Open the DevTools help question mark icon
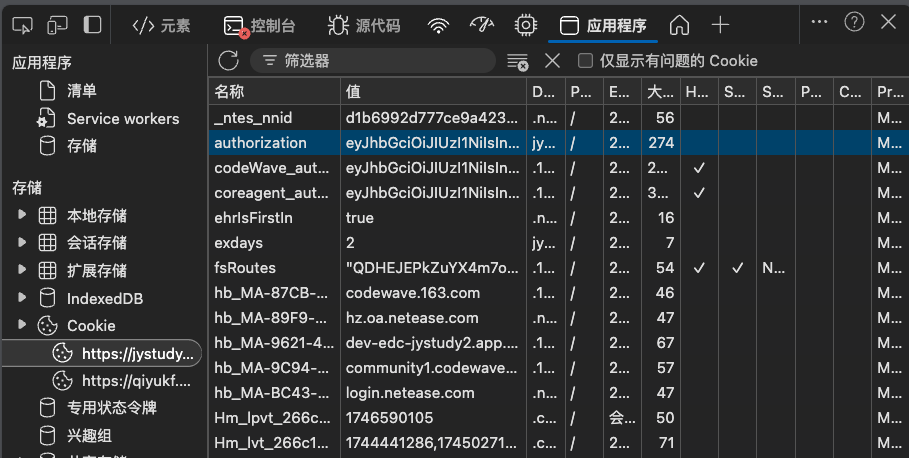Viewport: 909px width, 458px height. point(854,21)
